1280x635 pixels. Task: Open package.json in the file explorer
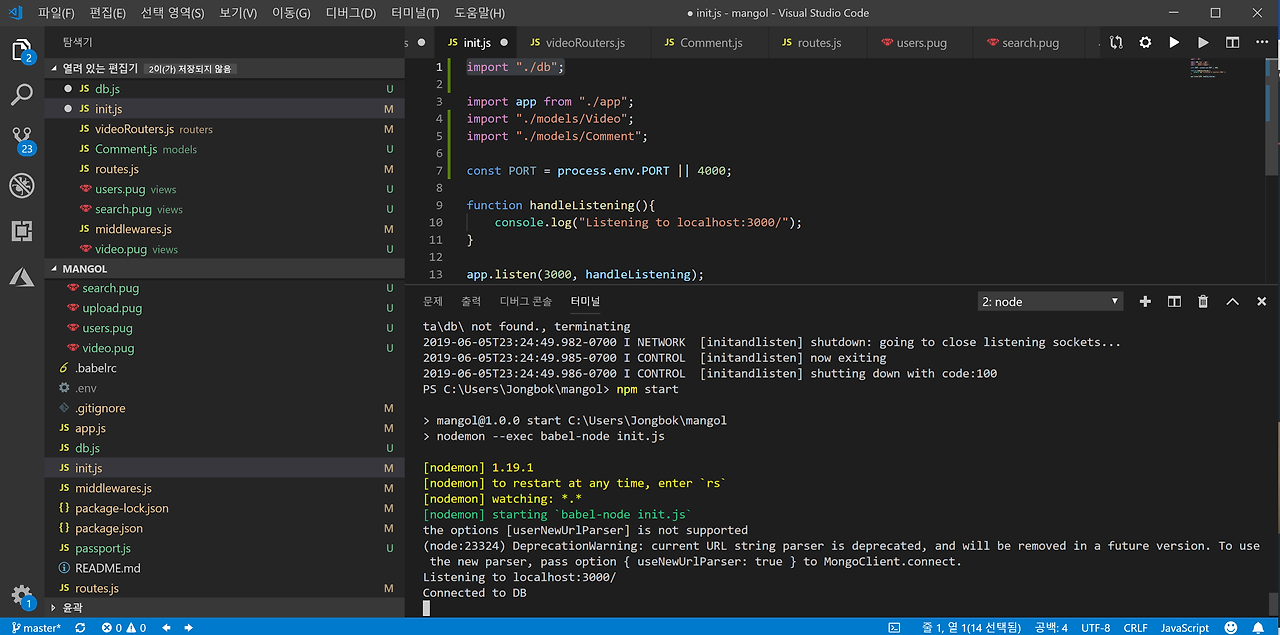pos(109,528)
